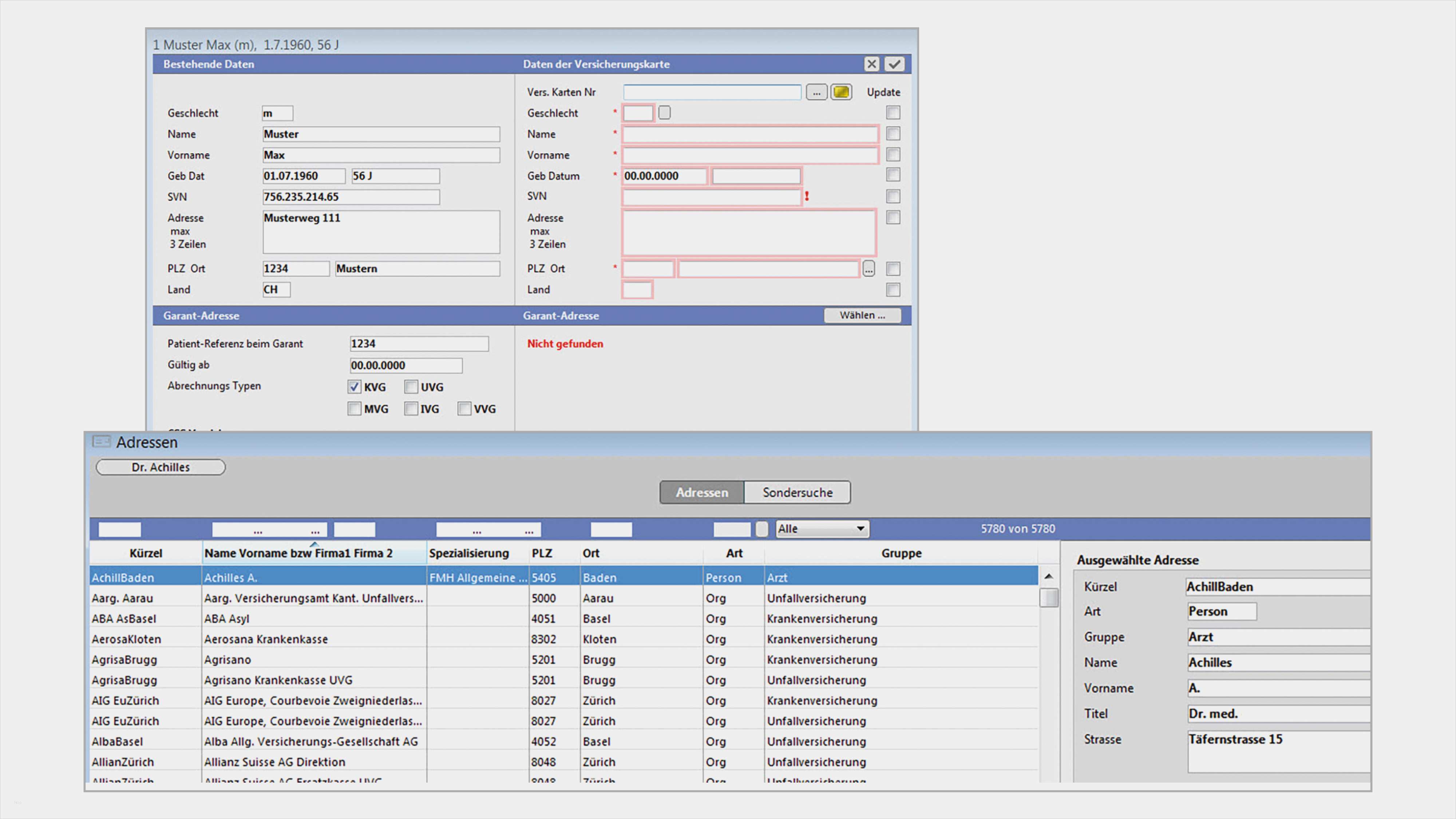Select the Adressen tab
The width and height of the screenshot is (1456, 819).
pos(702,492)
